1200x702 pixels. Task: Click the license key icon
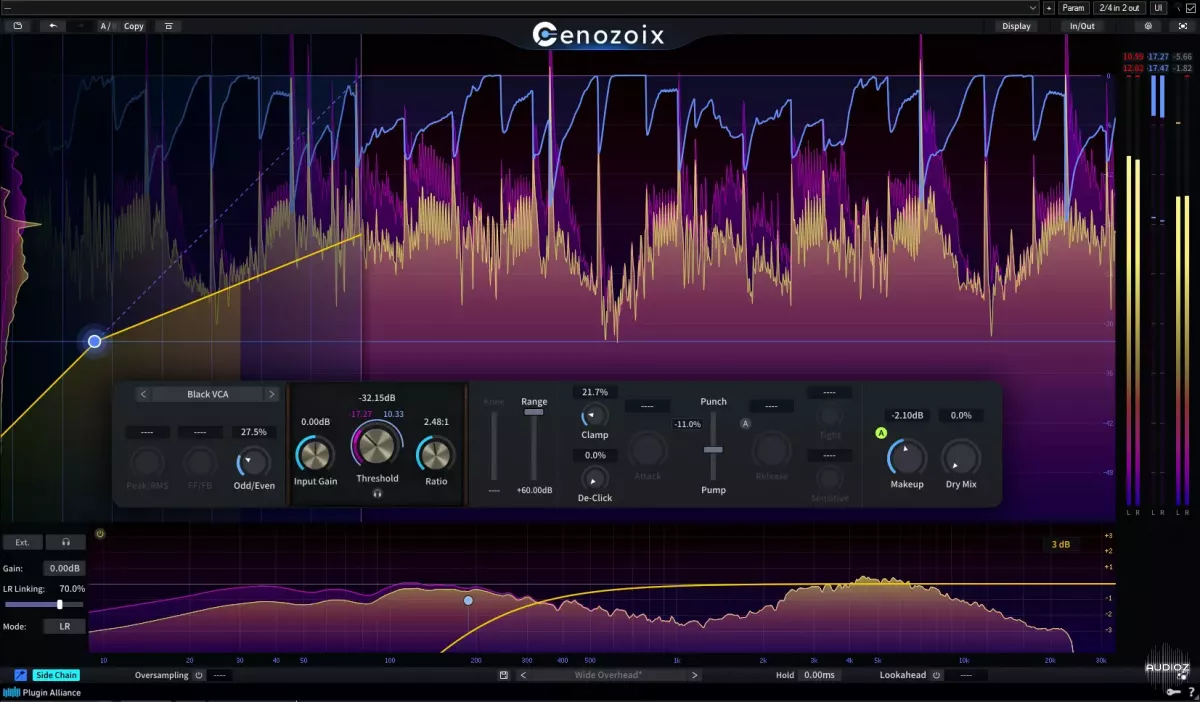pos(1174,692)
